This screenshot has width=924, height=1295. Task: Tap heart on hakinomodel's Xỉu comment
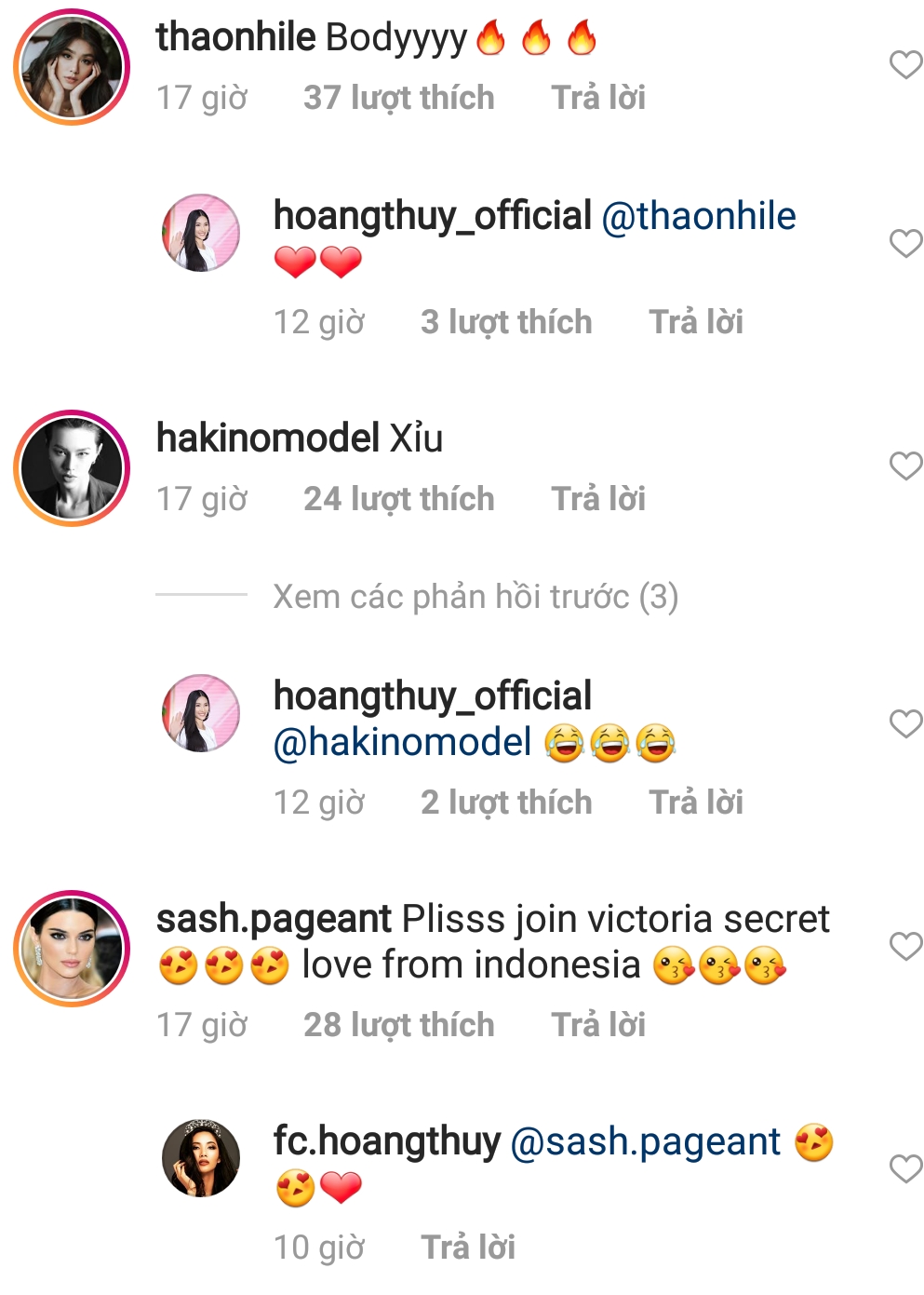click(905, 465)
